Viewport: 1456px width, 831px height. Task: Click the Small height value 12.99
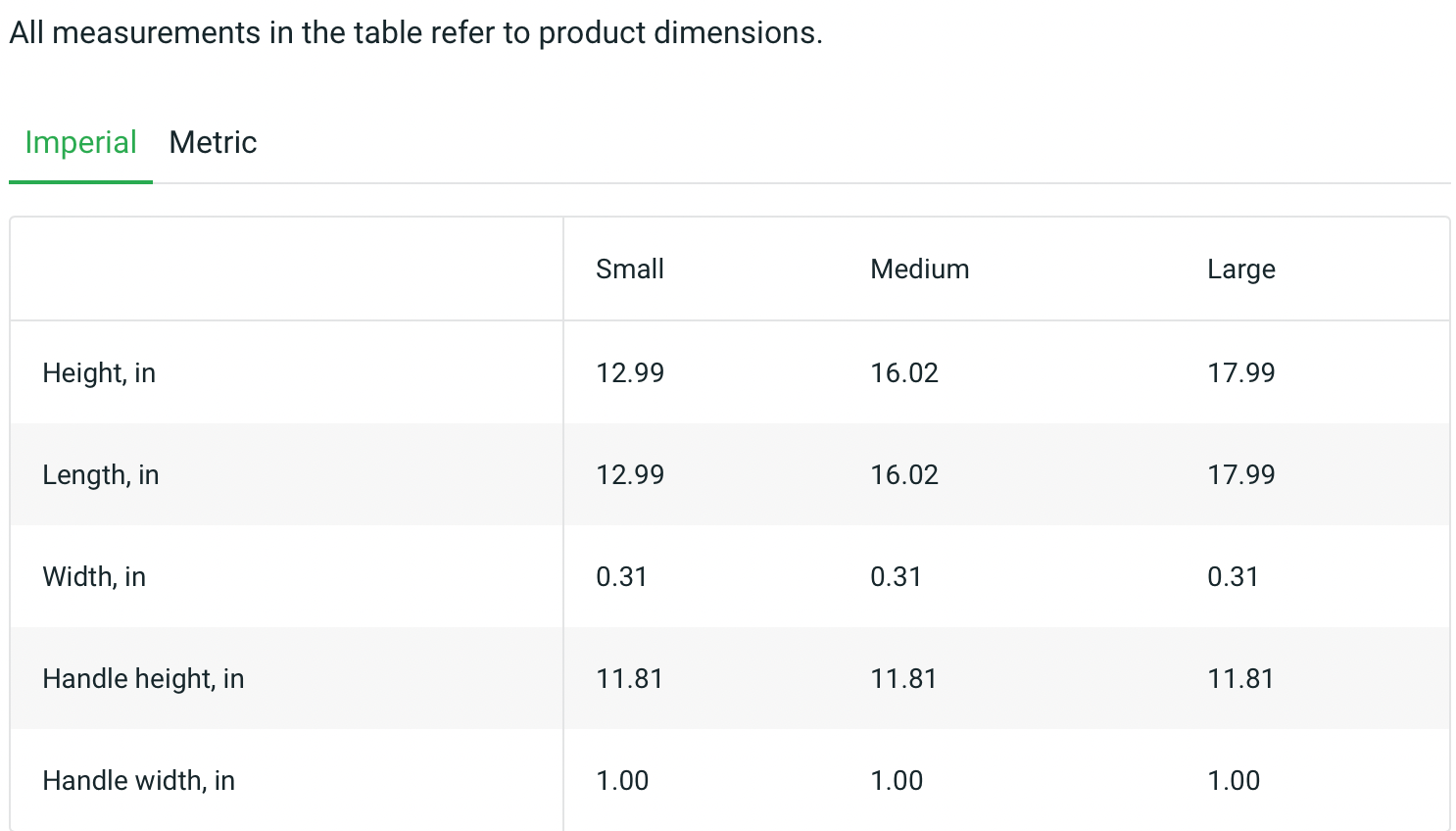[630, 373]
